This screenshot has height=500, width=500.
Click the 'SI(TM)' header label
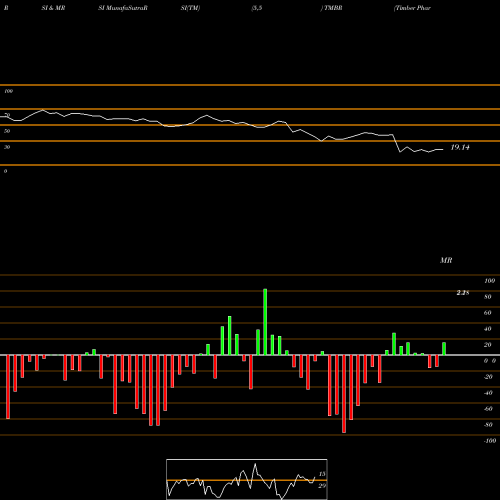point(190,8)
